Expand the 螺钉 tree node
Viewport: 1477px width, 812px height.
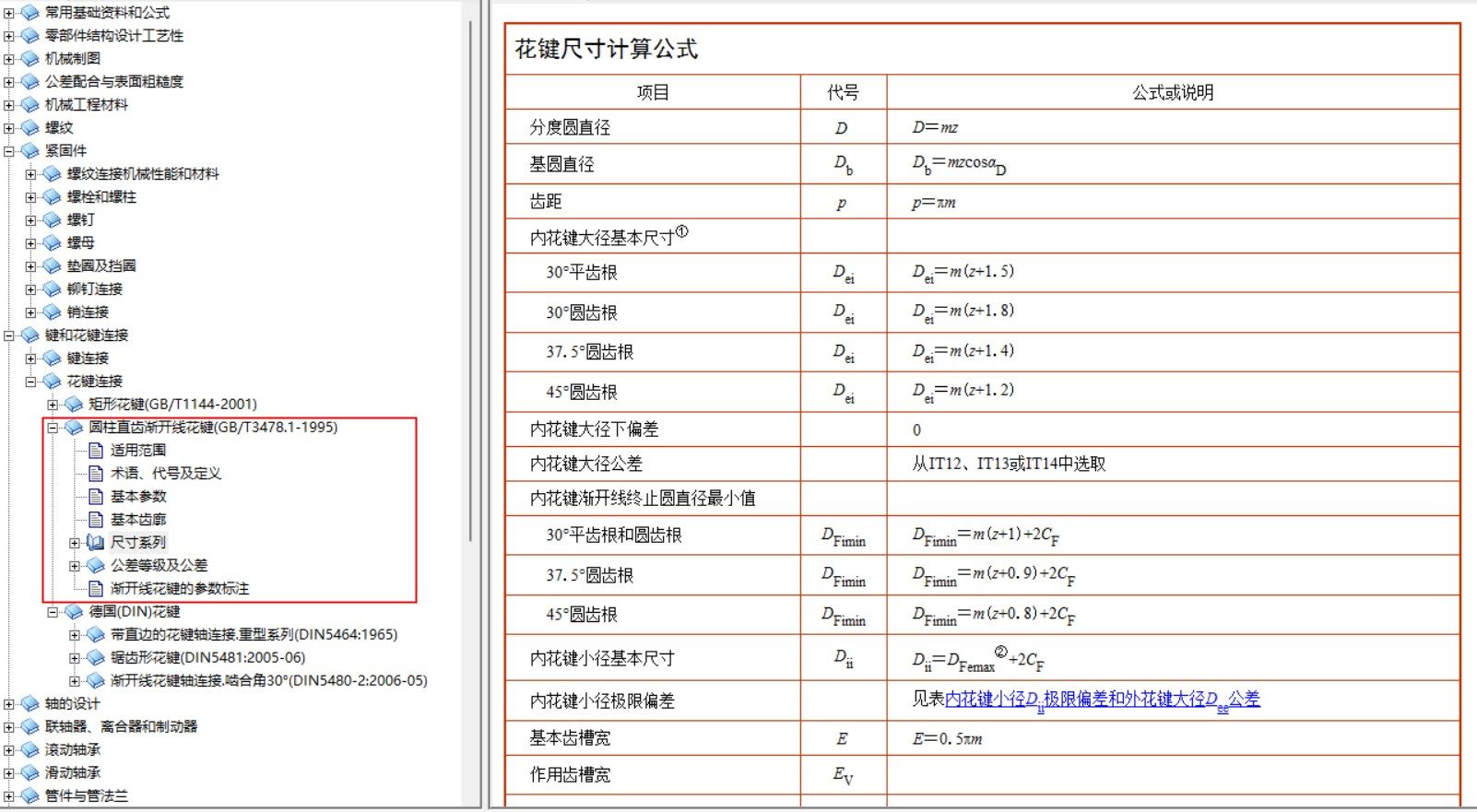[31, 220]
